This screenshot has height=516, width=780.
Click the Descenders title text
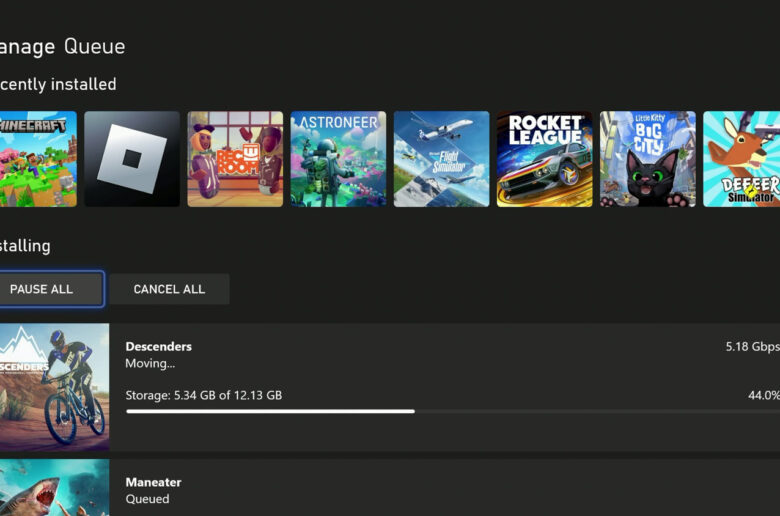(x=159, y=346)
